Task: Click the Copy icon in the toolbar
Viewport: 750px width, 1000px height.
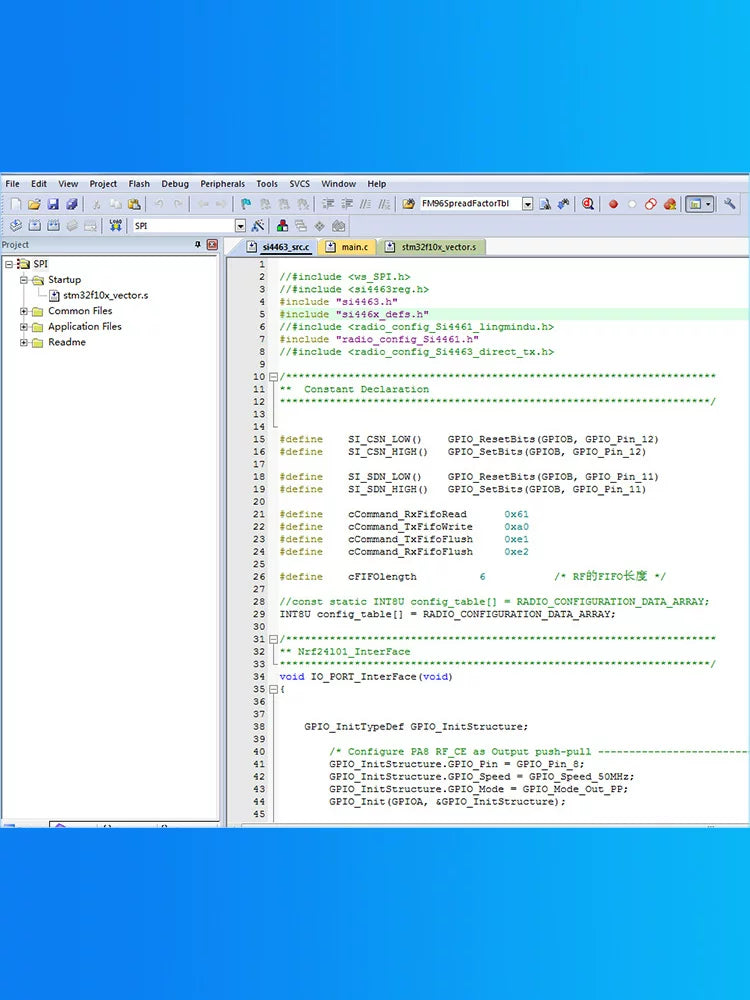Action: click(x=115, y=204)
